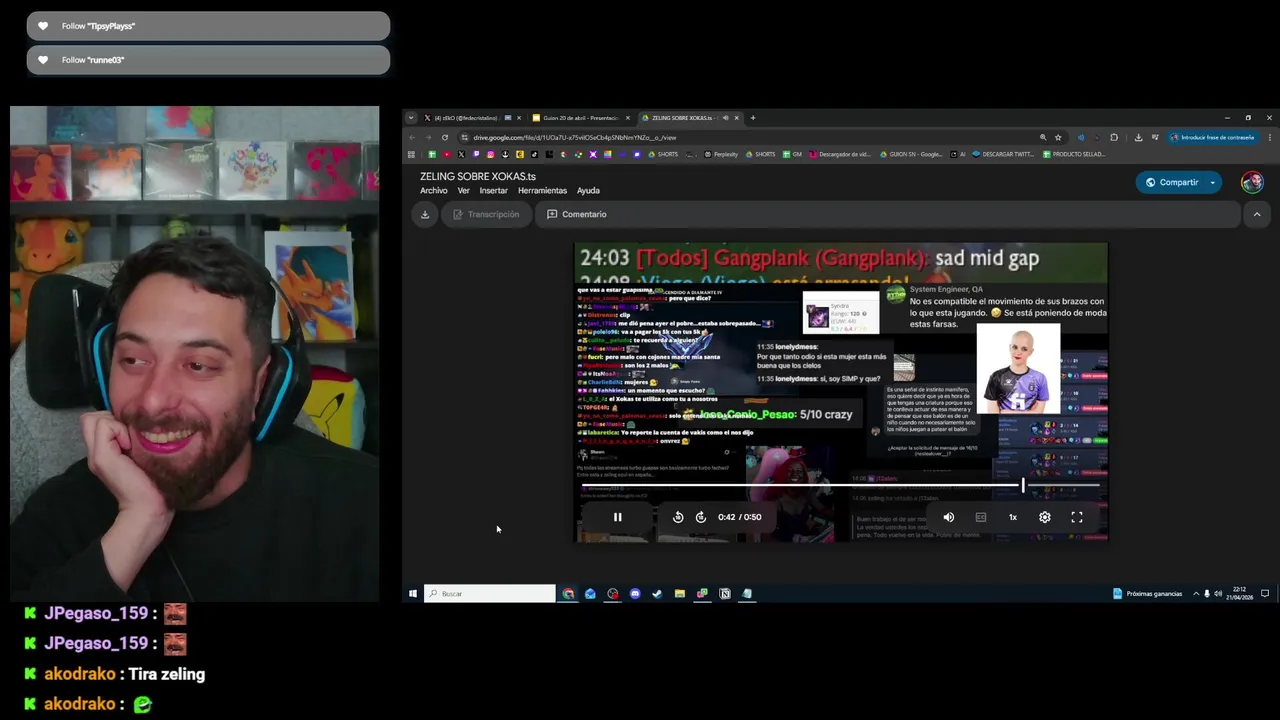Open Google account avatar
The height and width of the screenshot is (720, 1280).
coord(1252,182)
